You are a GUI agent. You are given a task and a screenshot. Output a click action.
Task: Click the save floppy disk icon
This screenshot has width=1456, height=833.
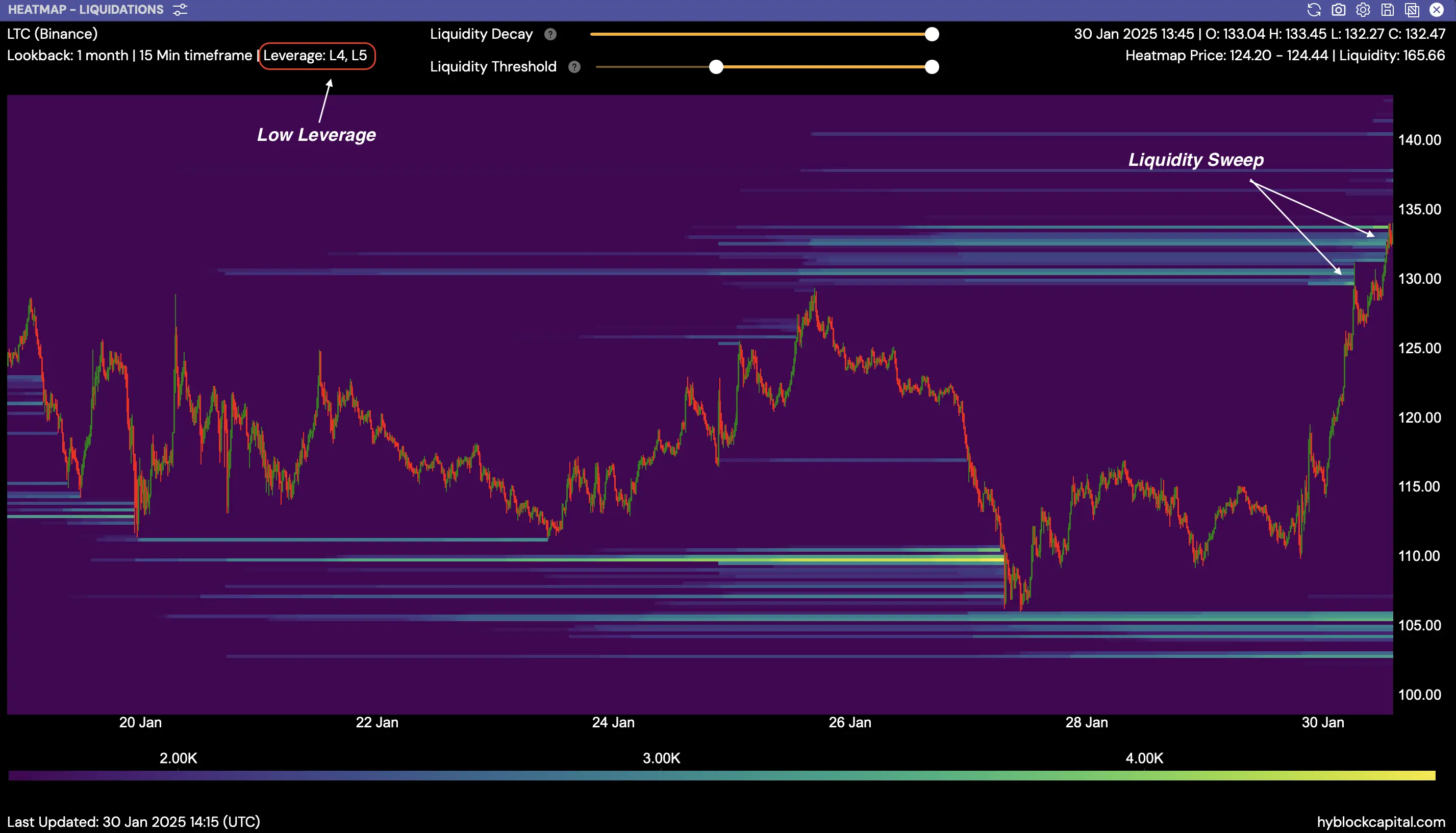tap(1388, 10)
